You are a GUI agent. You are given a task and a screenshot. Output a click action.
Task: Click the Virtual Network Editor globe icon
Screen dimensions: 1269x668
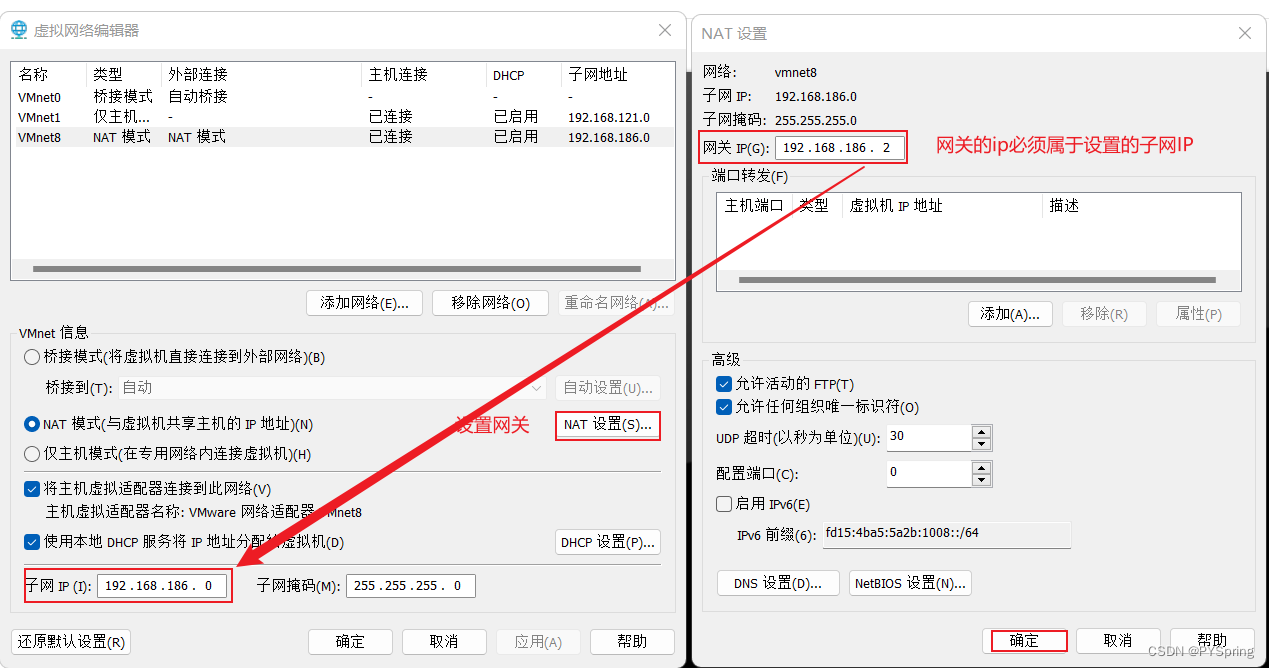coord(19,30)
